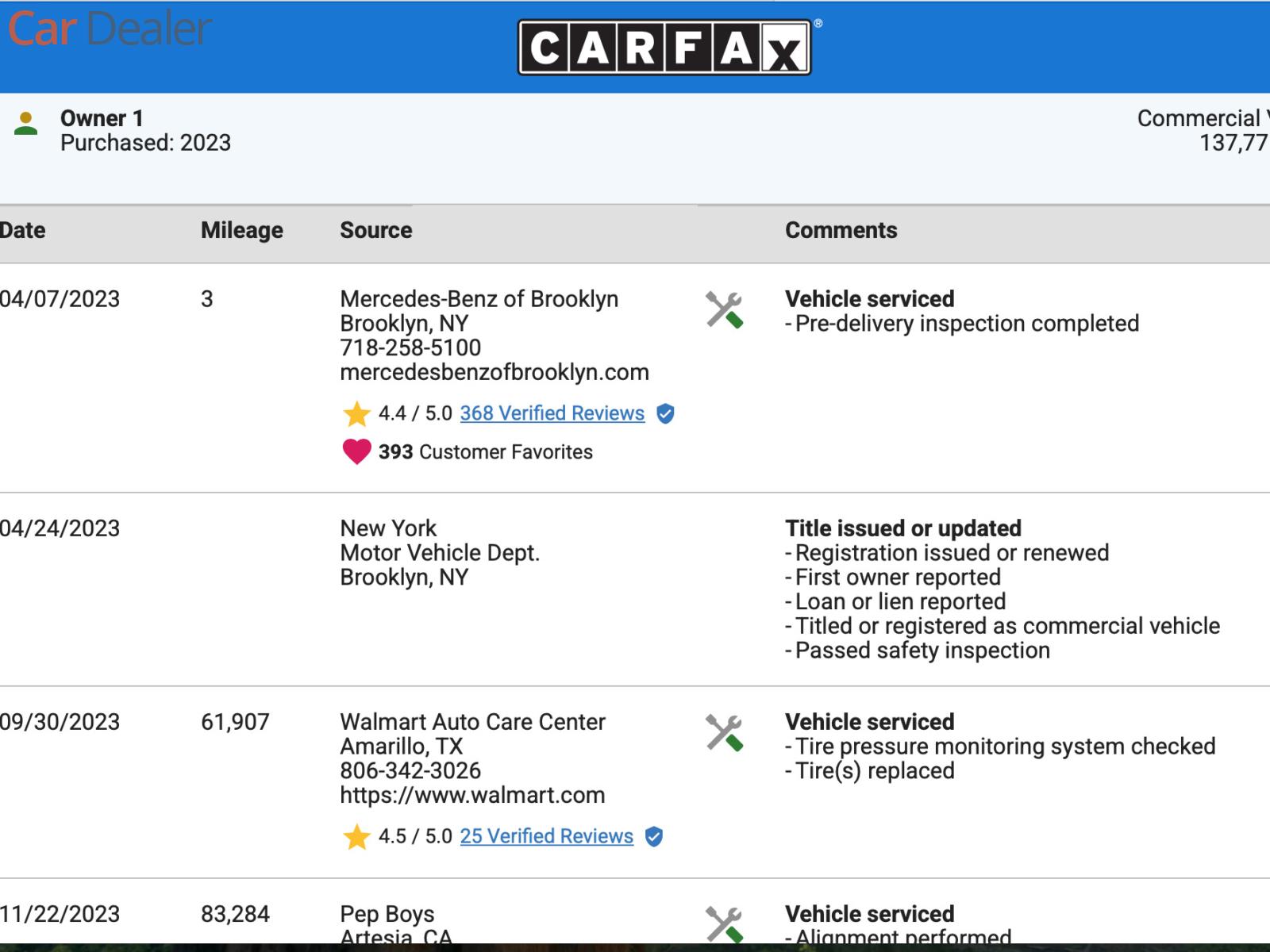The width and height of the screenshot is (1270, 952).
Task: Click the pink heart Customer Favorites icon
Action: click(x=356, y=451)
